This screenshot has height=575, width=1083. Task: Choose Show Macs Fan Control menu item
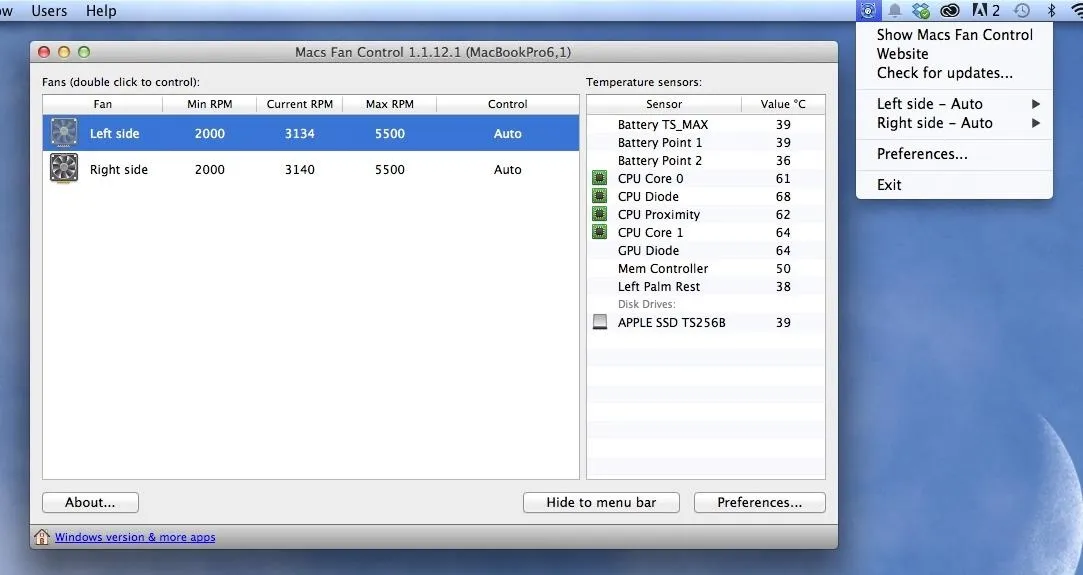point(955,35)
